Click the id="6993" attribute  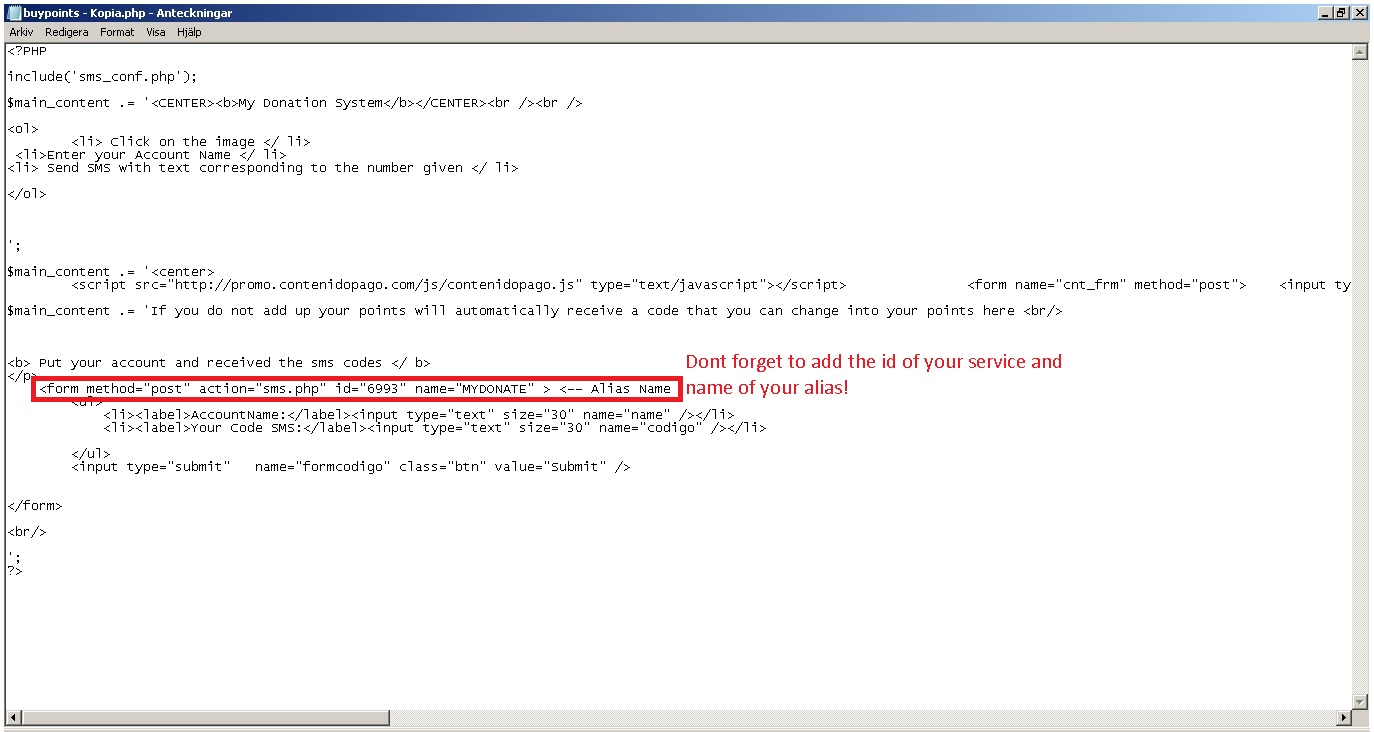click(371, 388)
